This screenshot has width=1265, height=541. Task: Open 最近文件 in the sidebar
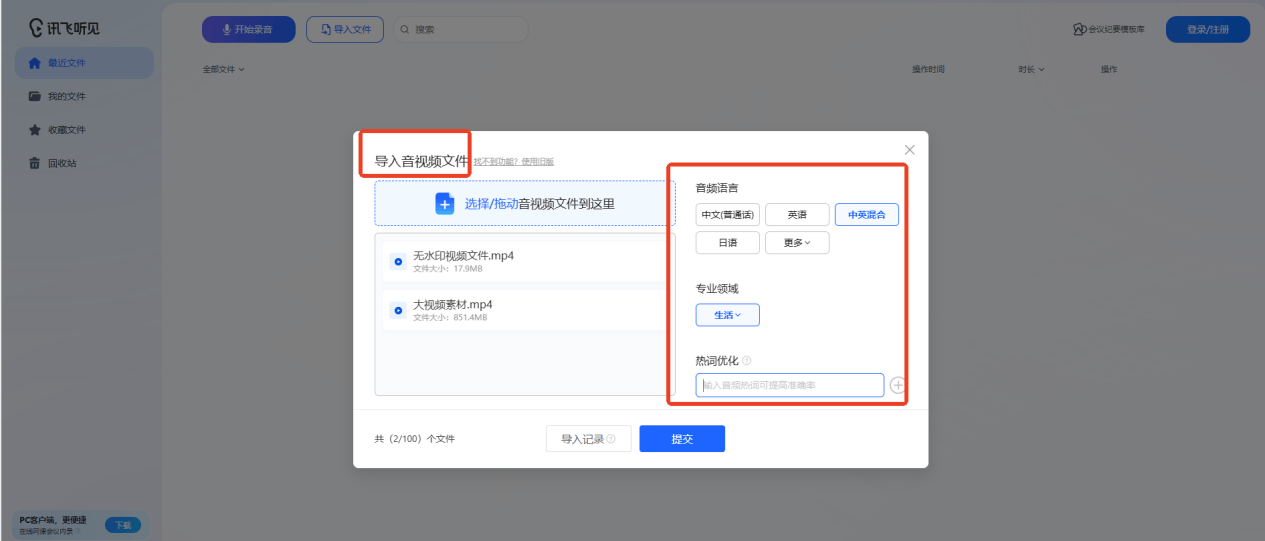[84, 63]
